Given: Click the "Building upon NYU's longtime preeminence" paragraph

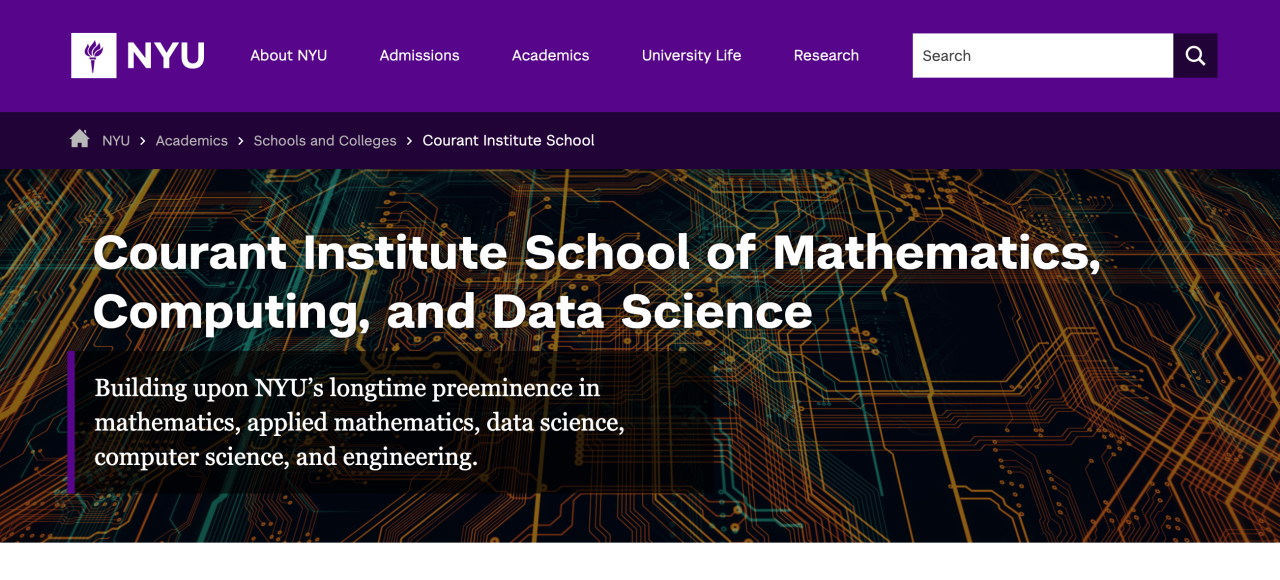Looking at the screenshot, I should pos(359,422).
